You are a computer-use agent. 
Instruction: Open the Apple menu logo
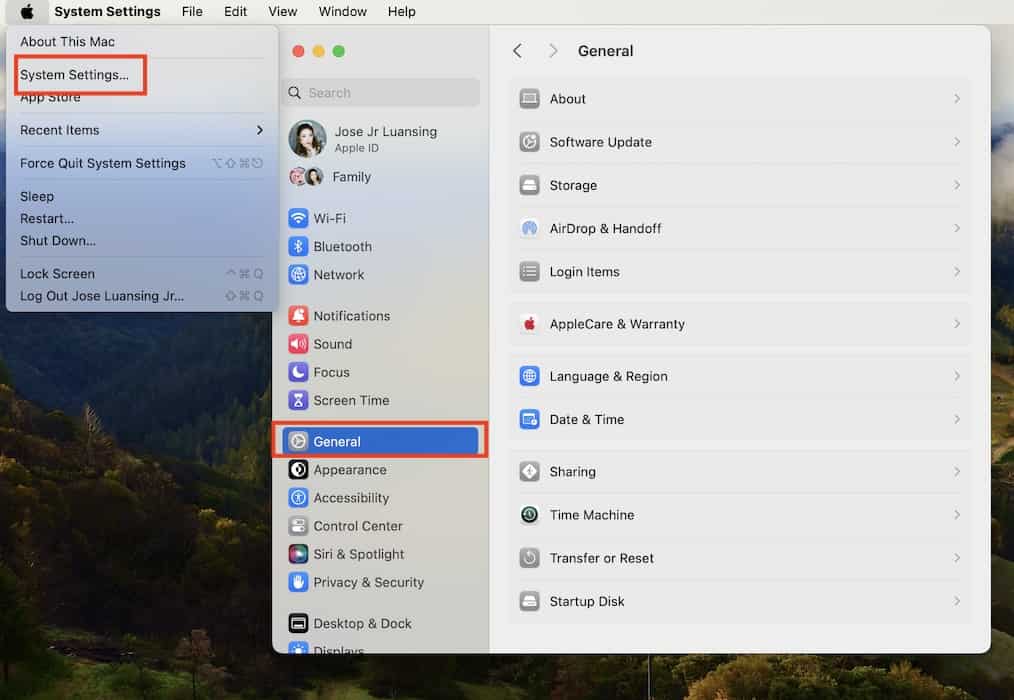(x=27, y=12)
